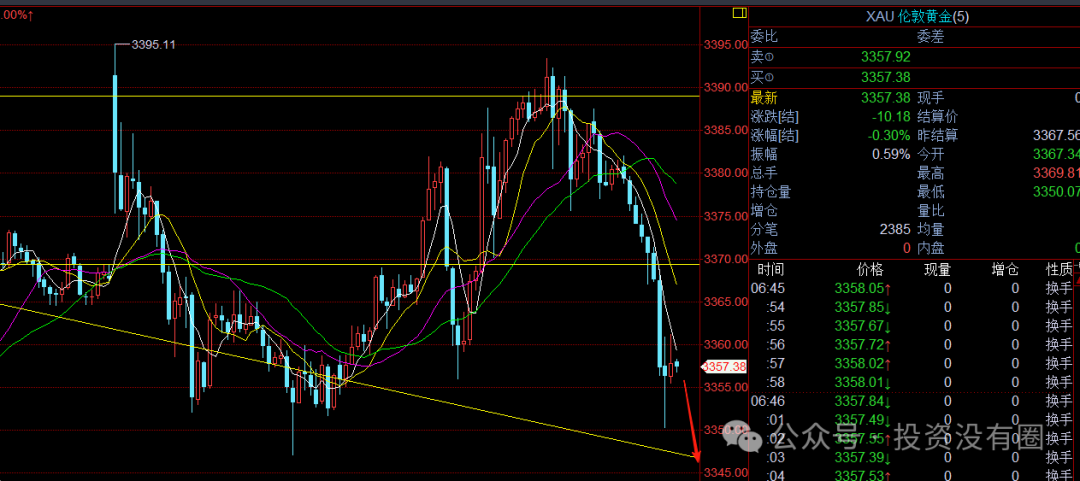Click the 振幅 amplitude value 0.59%
Image resolution: width=1080 pixels, height=481 pixels.
click(x=891, y=154)
